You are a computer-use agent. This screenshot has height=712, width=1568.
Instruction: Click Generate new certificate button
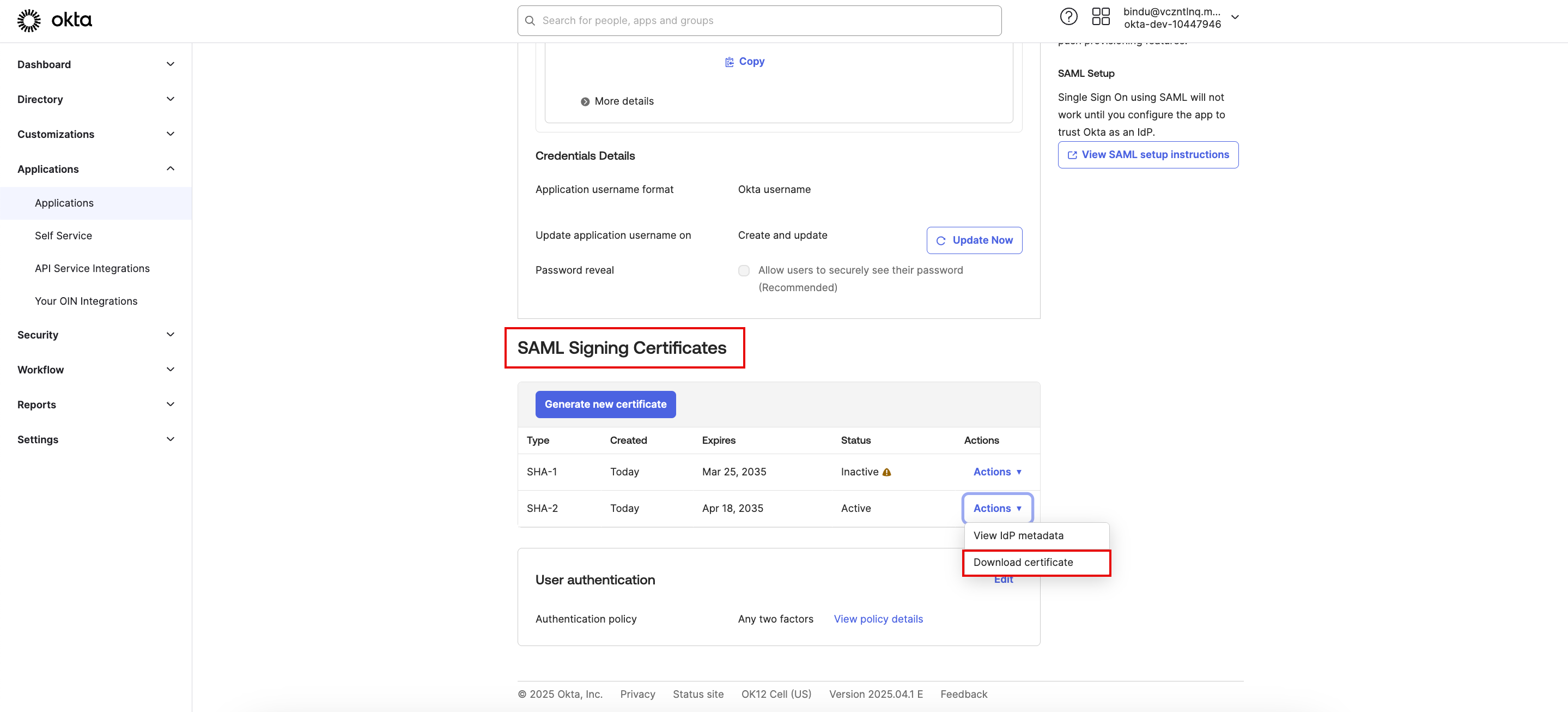point(605,405)
